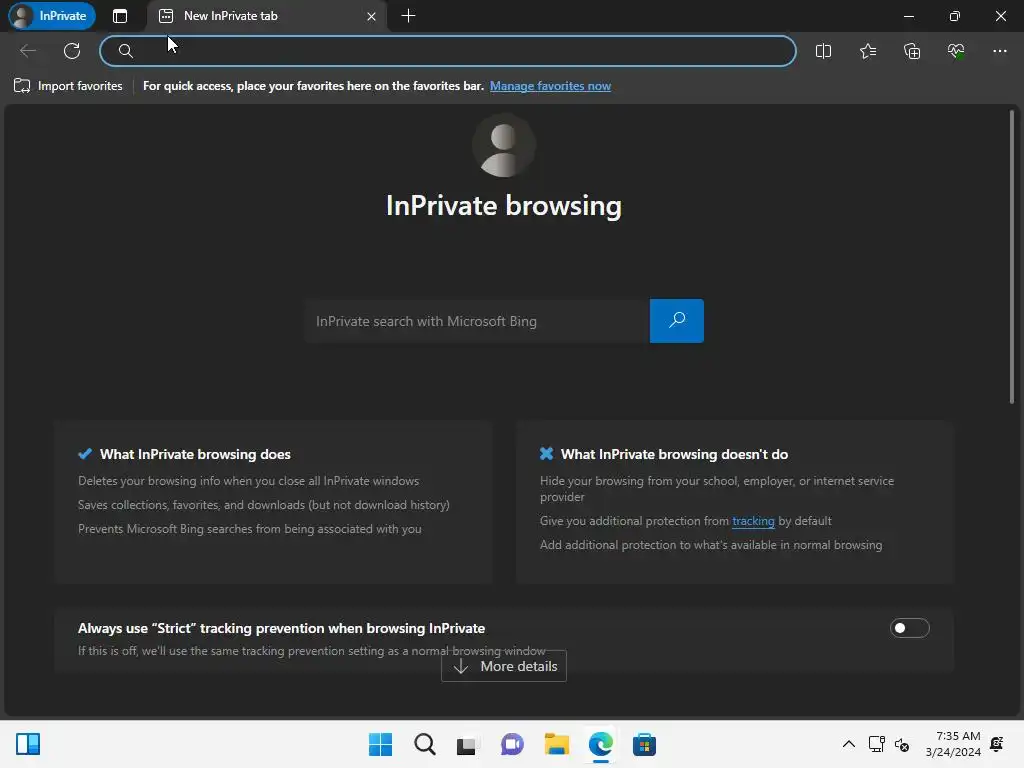Click the InPrivate browsing title

(x=504, y=206)
